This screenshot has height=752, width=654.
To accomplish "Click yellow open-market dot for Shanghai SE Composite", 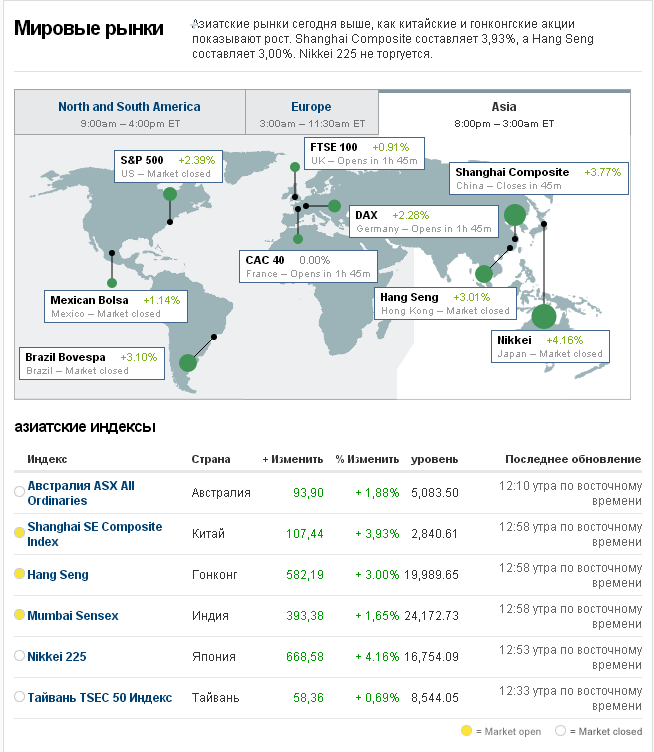I will coord(19,532).
